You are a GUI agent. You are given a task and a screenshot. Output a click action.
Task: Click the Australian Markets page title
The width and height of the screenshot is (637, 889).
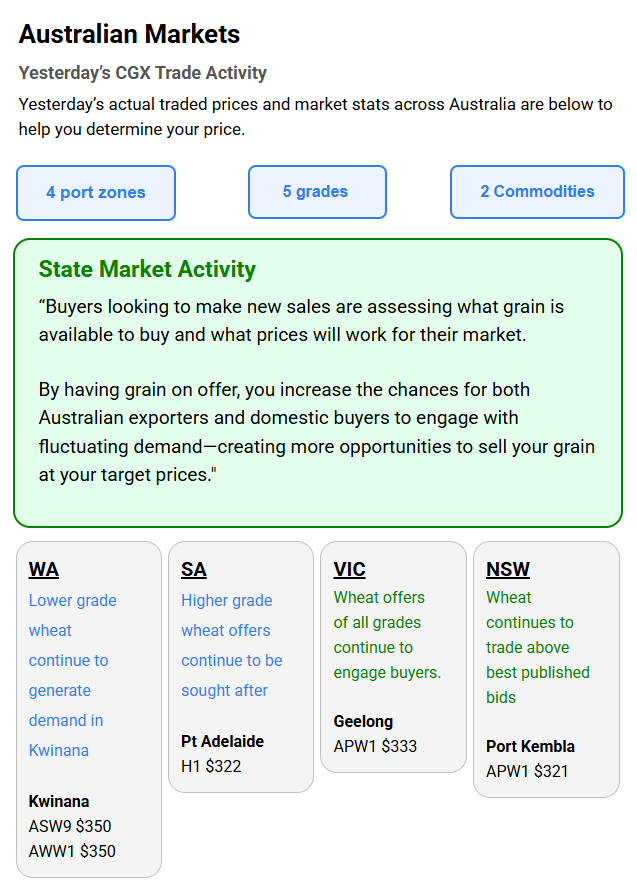(x=129, y=34)
